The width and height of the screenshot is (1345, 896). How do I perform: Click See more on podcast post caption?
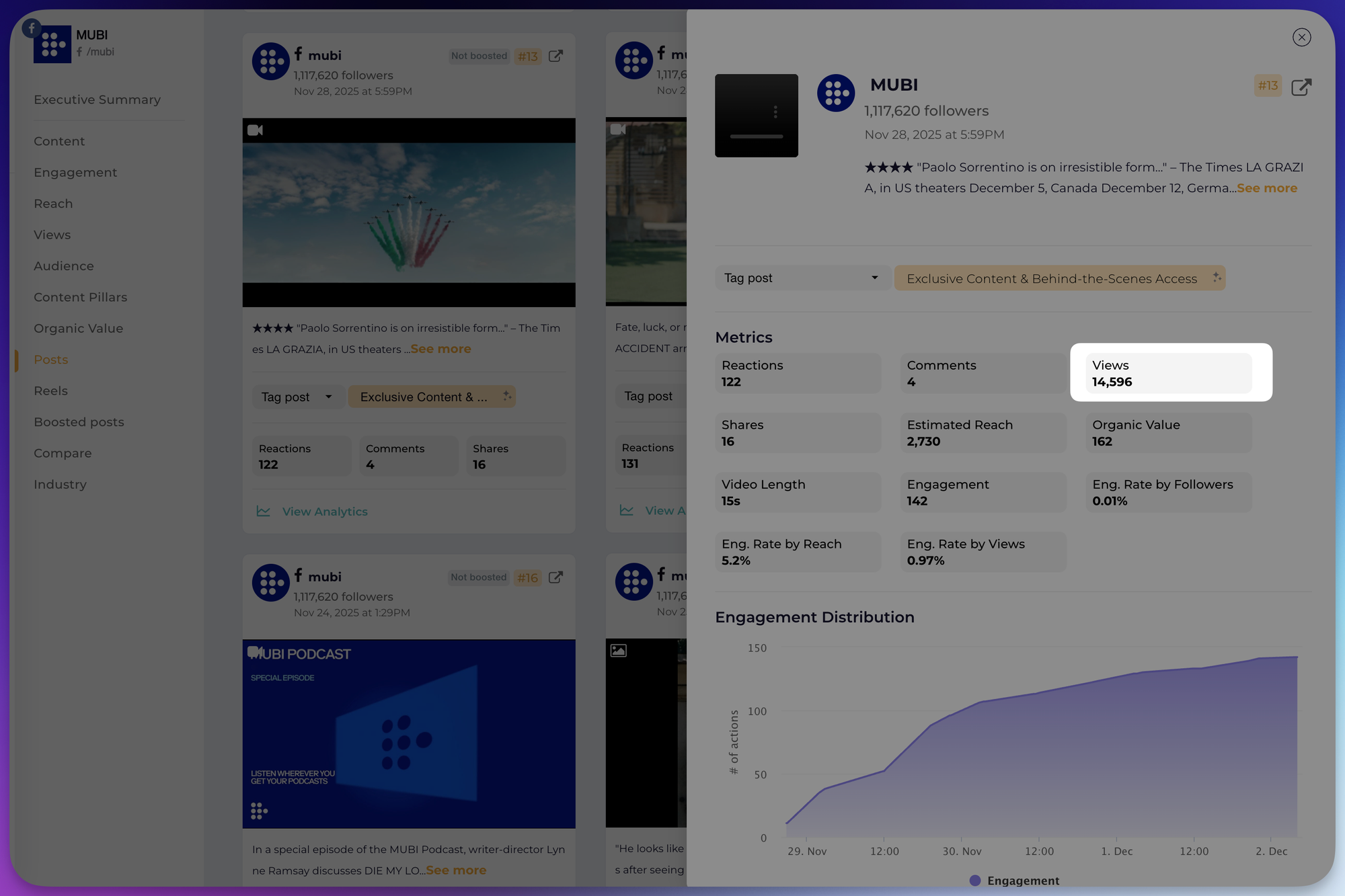tap(456, 870)
